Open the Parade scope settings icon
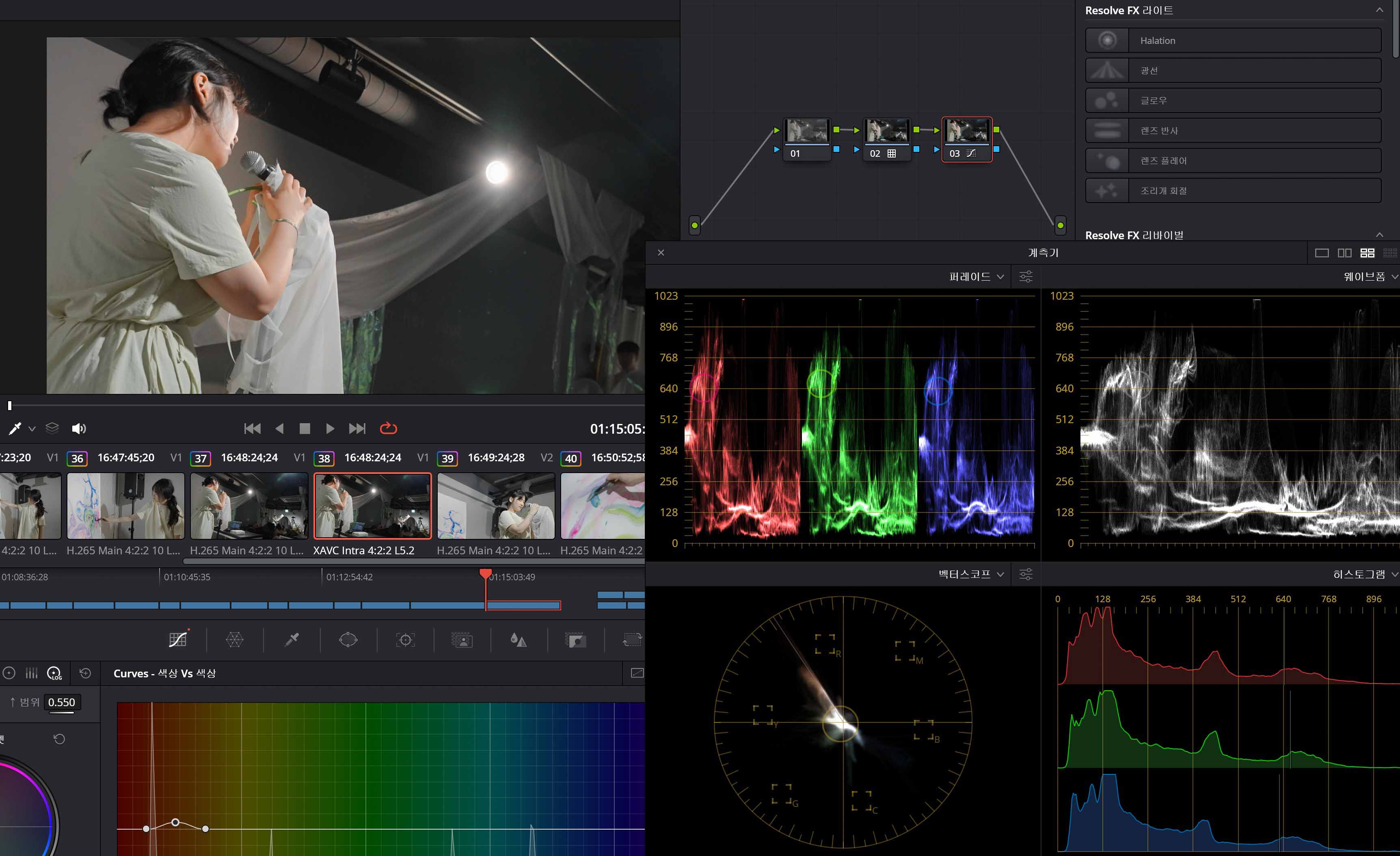The height and width of the screenshot is (856, 1400). click(x=1026, y=277)
